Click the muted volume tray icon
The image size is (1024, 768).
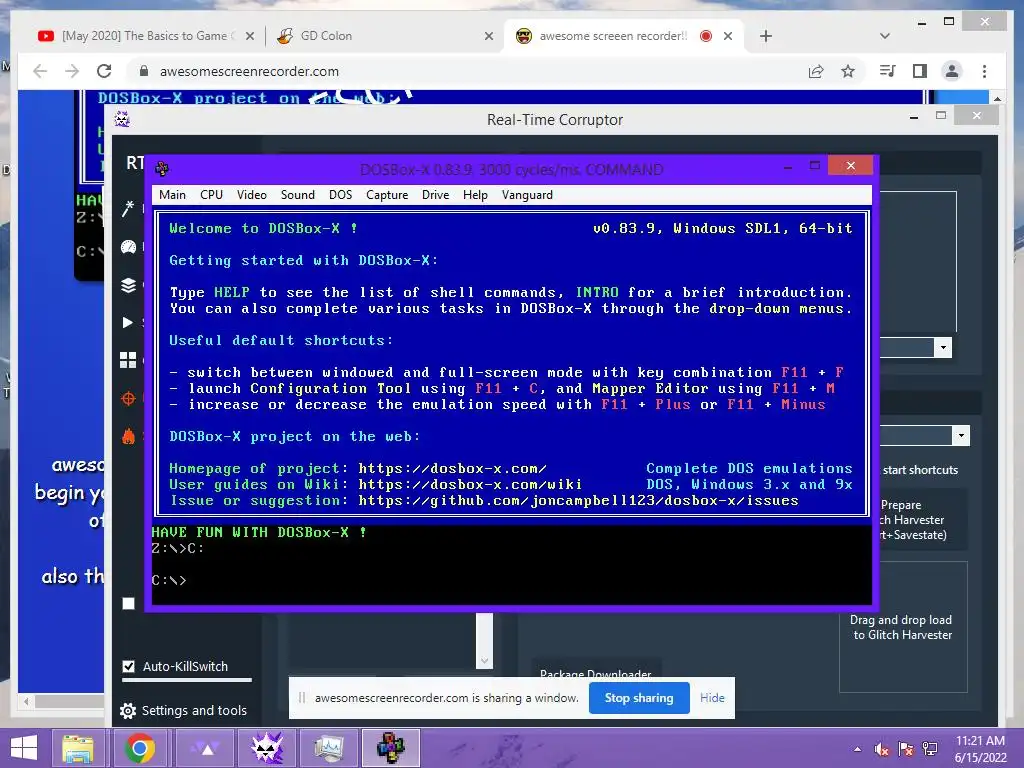[x=882, y=750]
